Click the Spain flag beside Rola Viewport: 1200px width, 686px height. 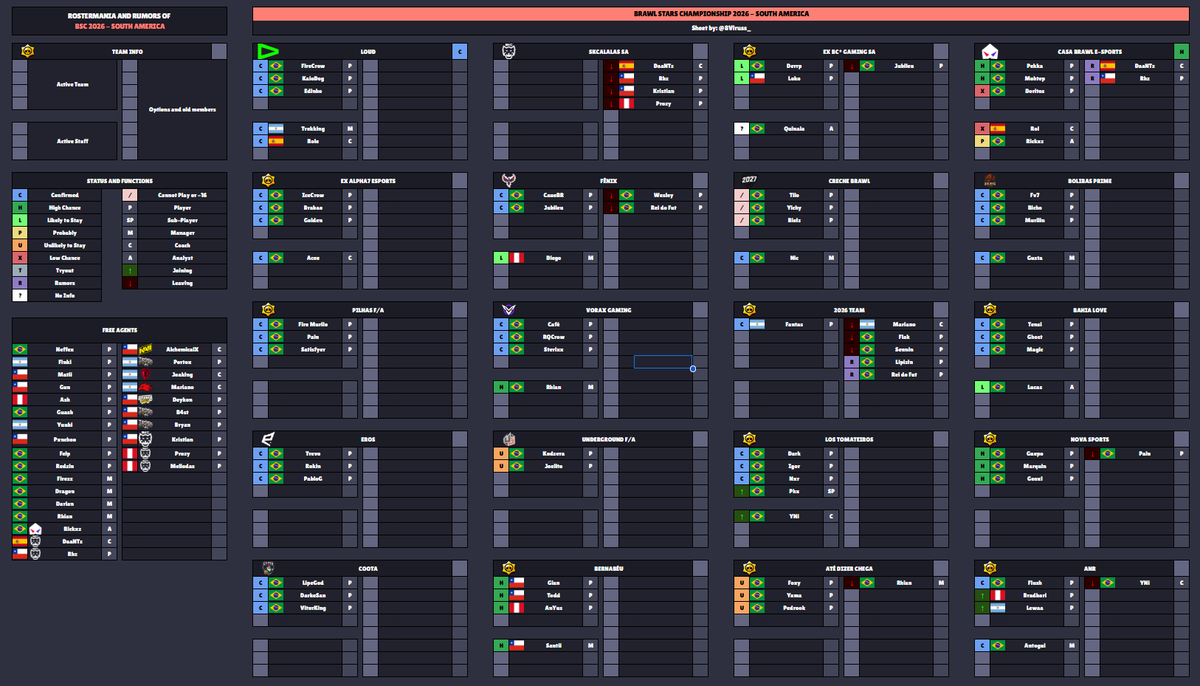coord(276,141)
